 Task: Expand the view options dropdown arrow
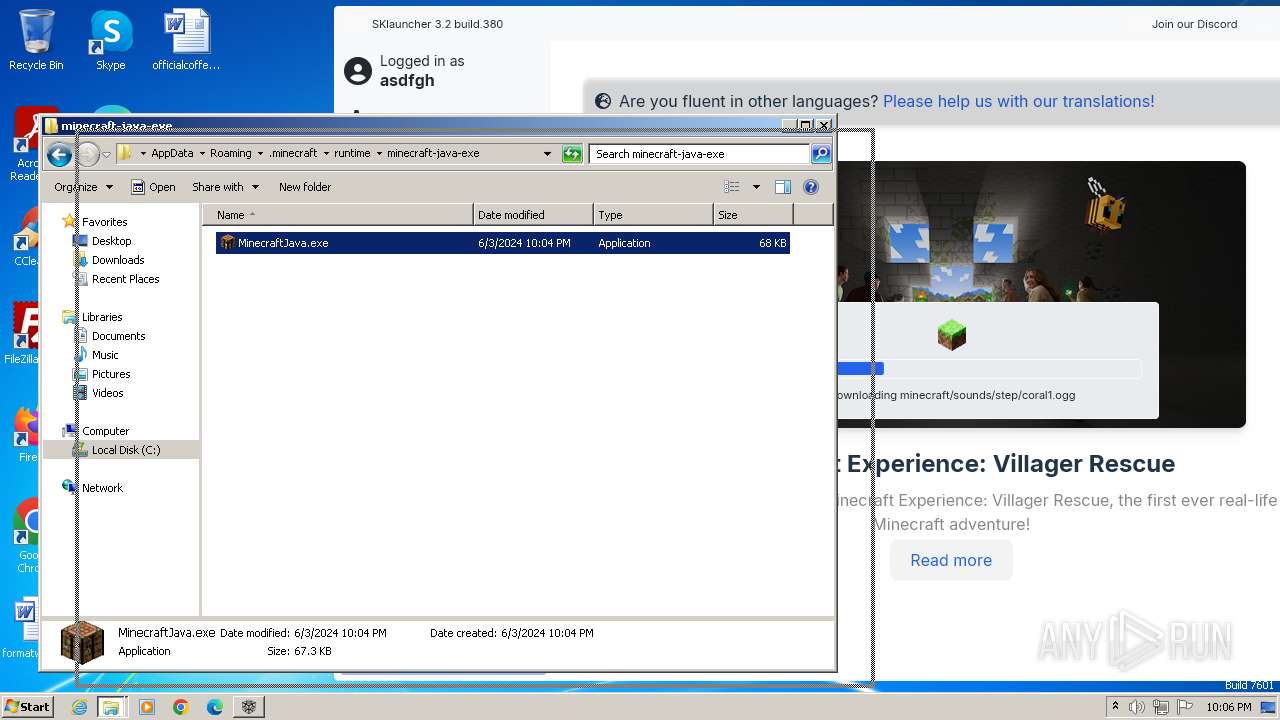click(756, 187)
